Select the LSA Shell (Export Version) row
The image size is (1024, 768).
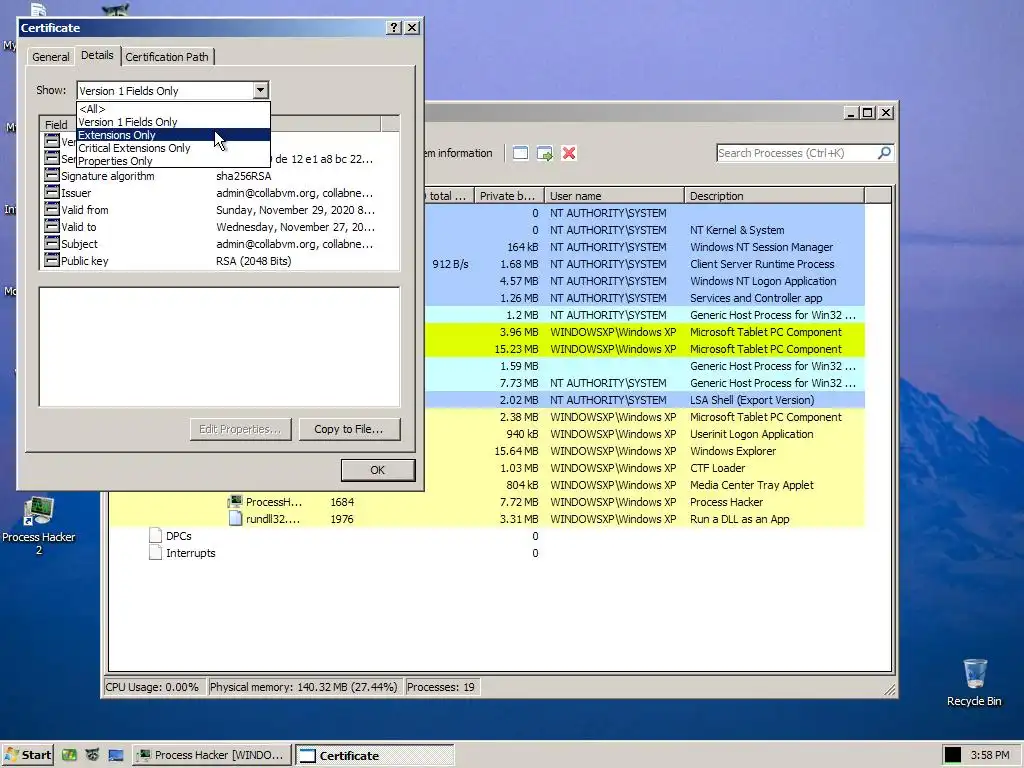click(645, 400)
